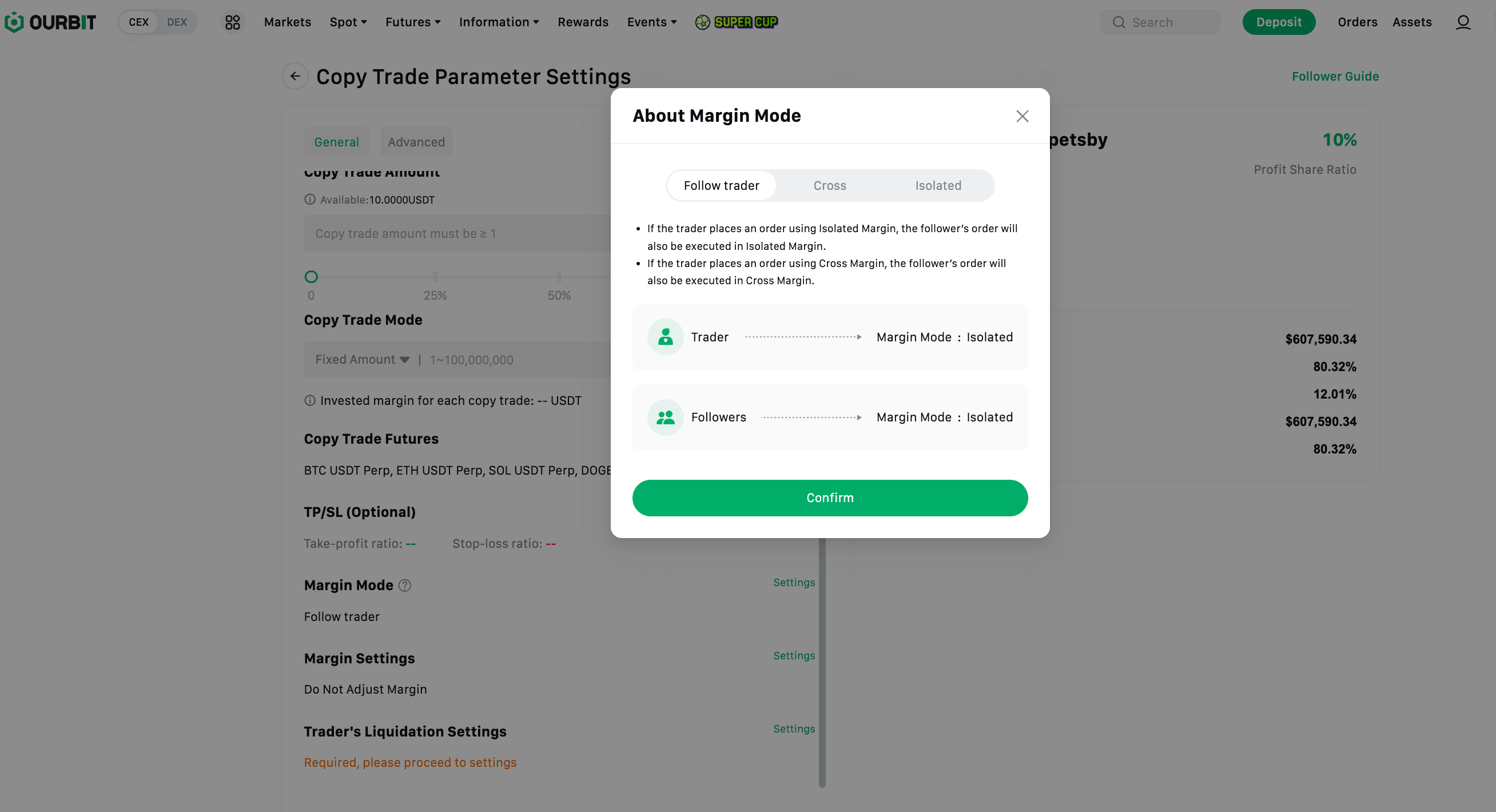Click the OURBIT logo

[50, 22]
